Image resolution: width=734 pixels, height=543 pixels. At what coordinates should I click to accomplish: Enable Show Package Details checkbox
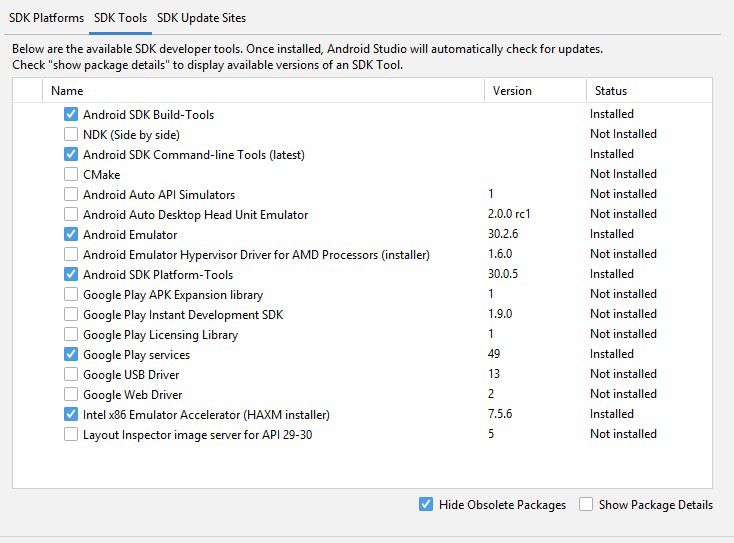pyautogui.click(x=586, y=504)
